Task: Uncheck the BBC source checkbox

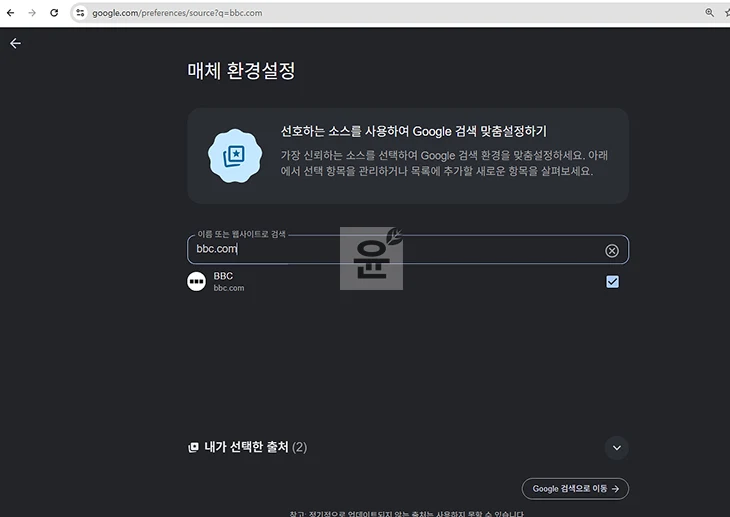Action: click(612, 282)
